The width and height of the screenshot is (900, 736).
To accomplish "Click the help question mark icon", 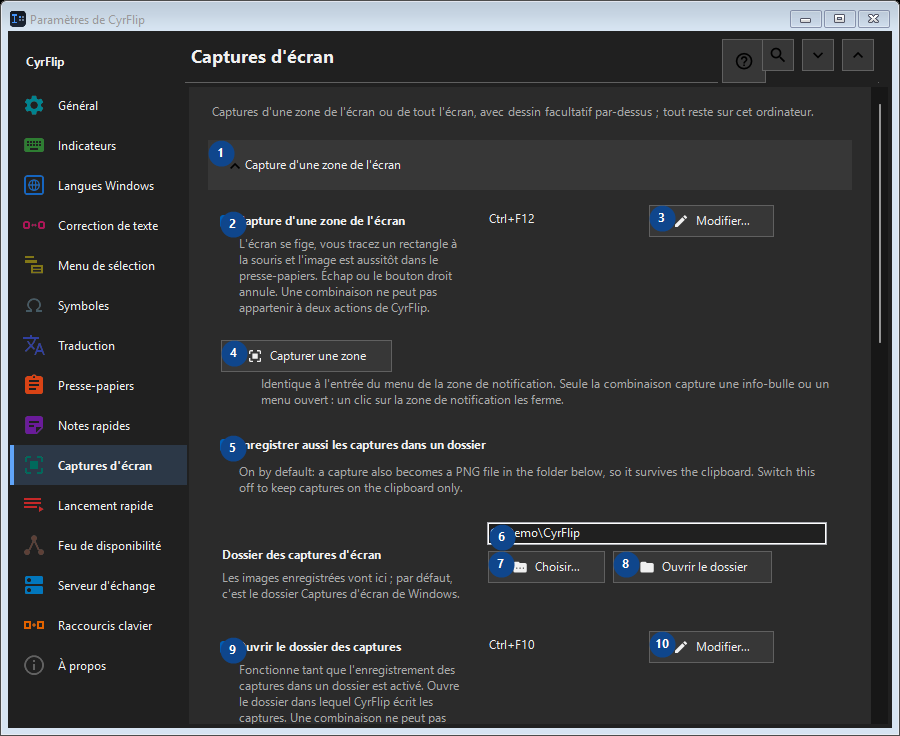I will coord(743,61).
